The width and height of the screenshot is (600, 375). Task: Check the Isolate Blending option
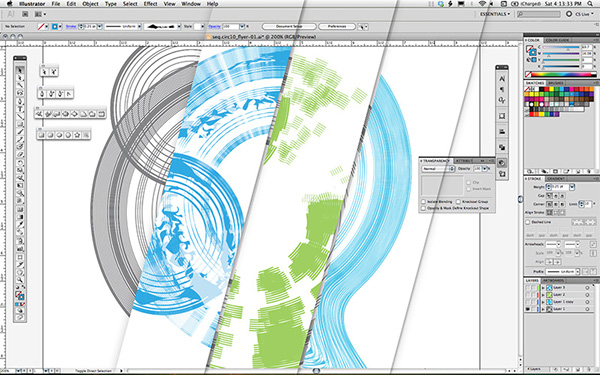423,202
